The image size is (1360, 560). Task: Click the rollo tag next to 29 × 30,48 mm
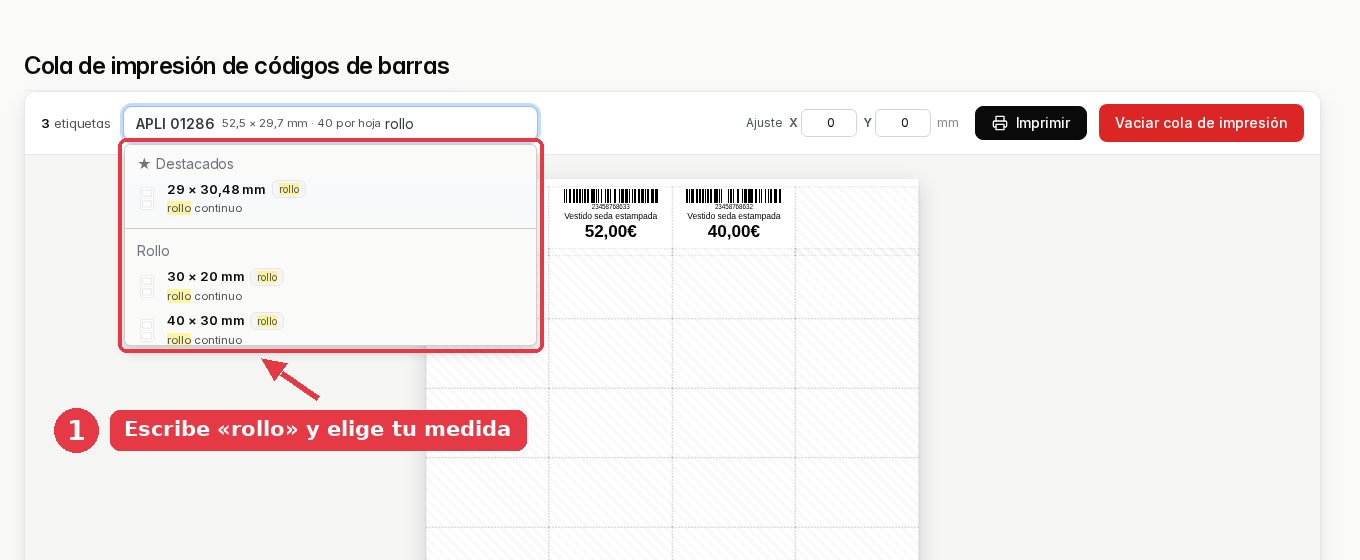tap(289, 189)
